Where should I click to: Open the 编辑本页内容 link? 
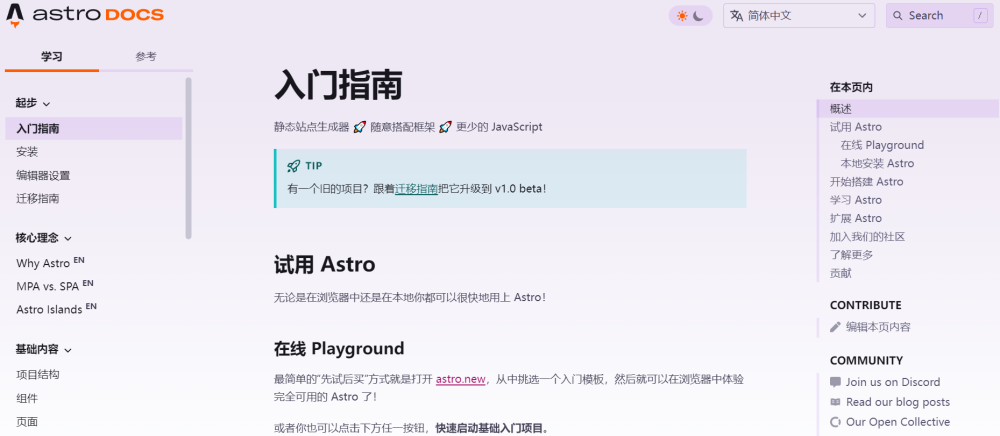pos(878,327)
